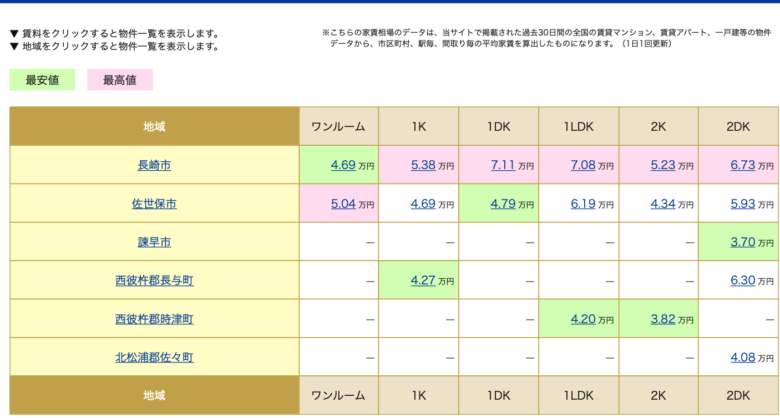The height and width of the screenshot is (418, 780).
Task: Open the 佐世保市 area link
Action: tap(154, 204)
